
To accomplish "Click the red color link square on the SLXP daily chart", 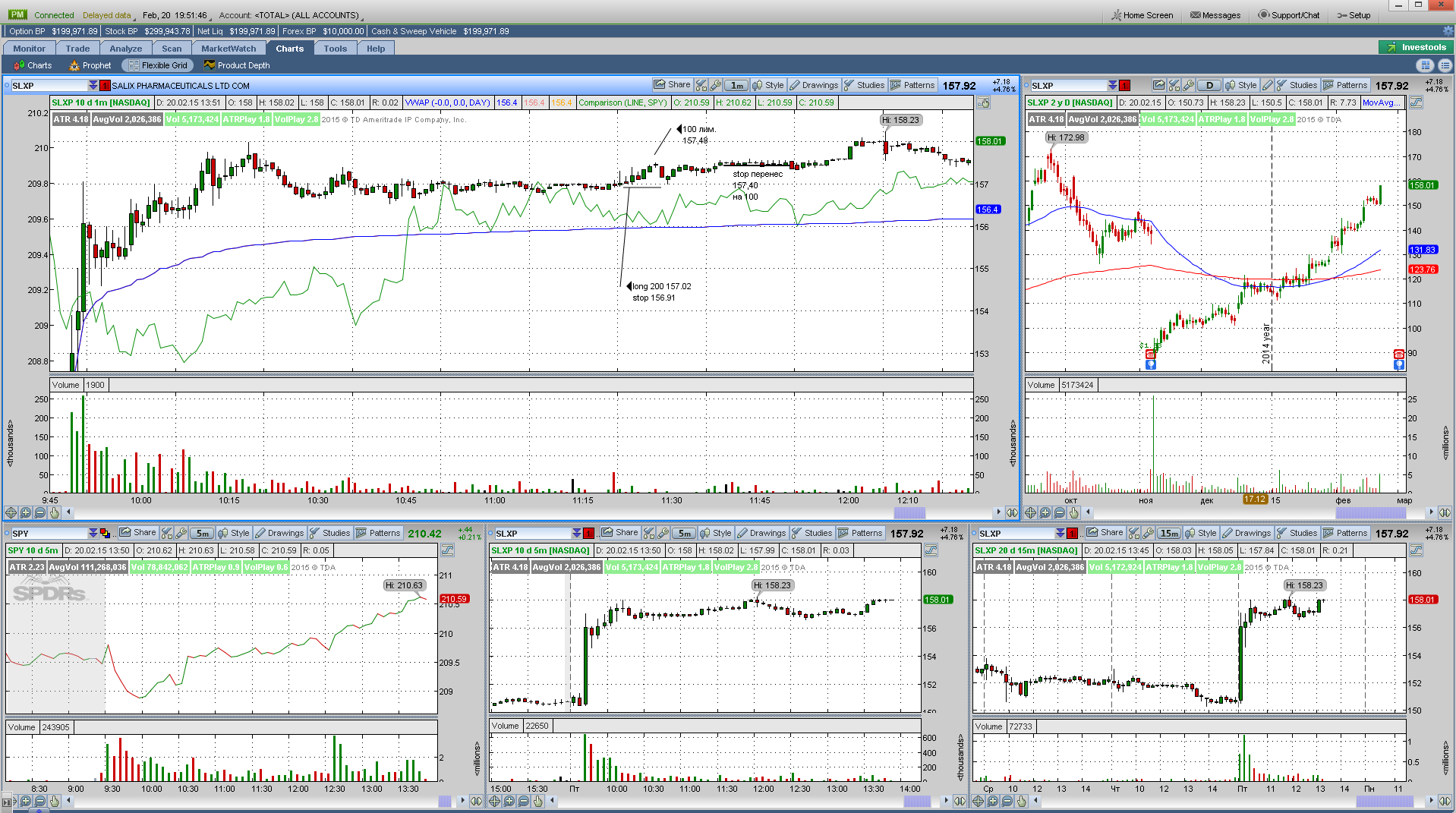I will (x=1124, y=86).
